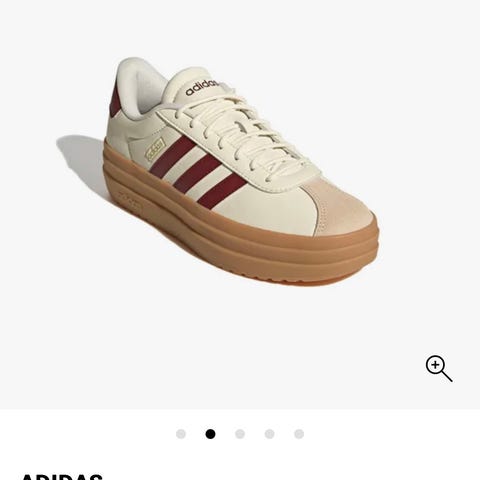The height and width of the screenshot is (480, 480).
Task: Jump to the fourth carousel dot
Action: coord(269,434)
